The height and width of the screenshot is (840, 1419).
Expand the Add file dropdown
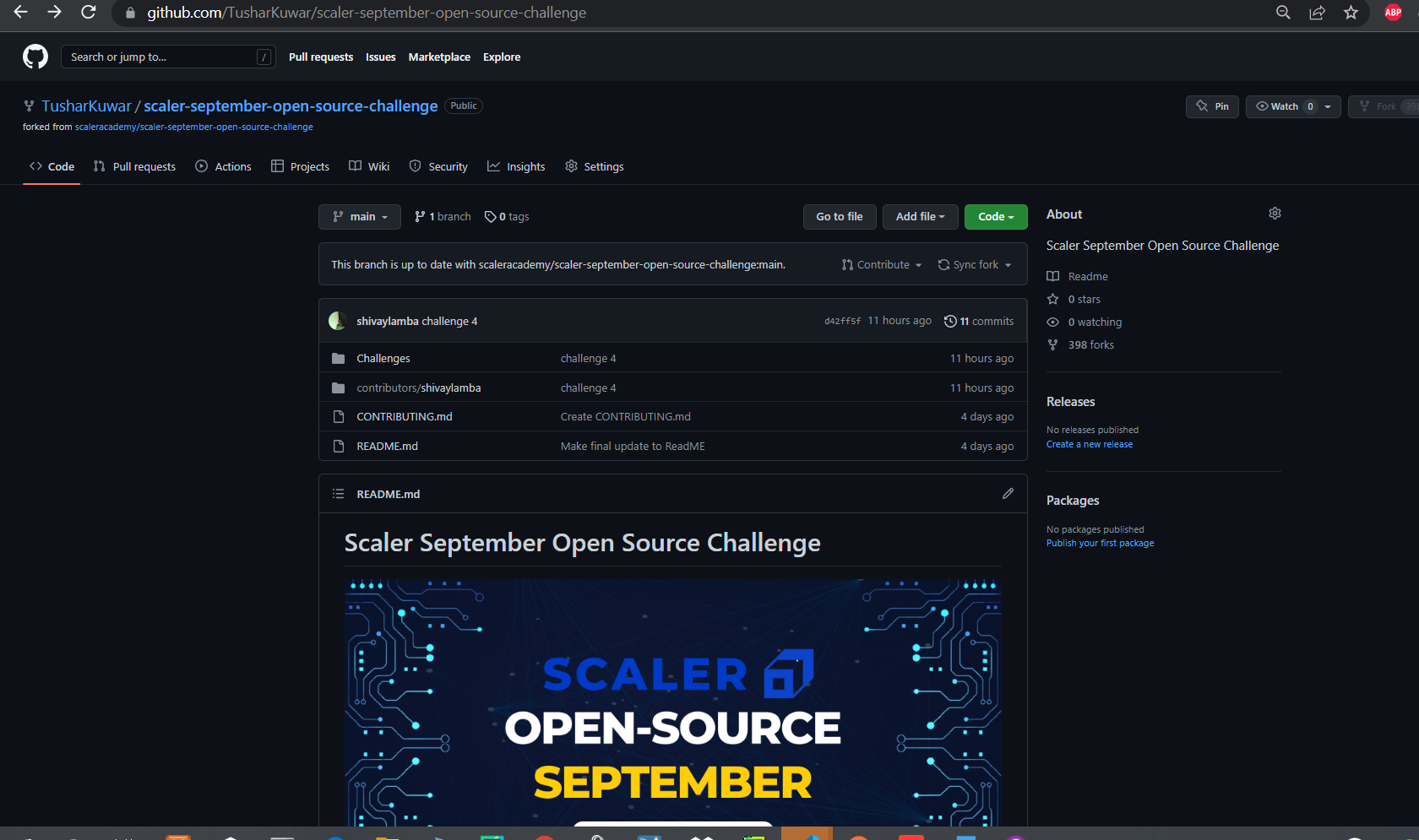(920, 217)
